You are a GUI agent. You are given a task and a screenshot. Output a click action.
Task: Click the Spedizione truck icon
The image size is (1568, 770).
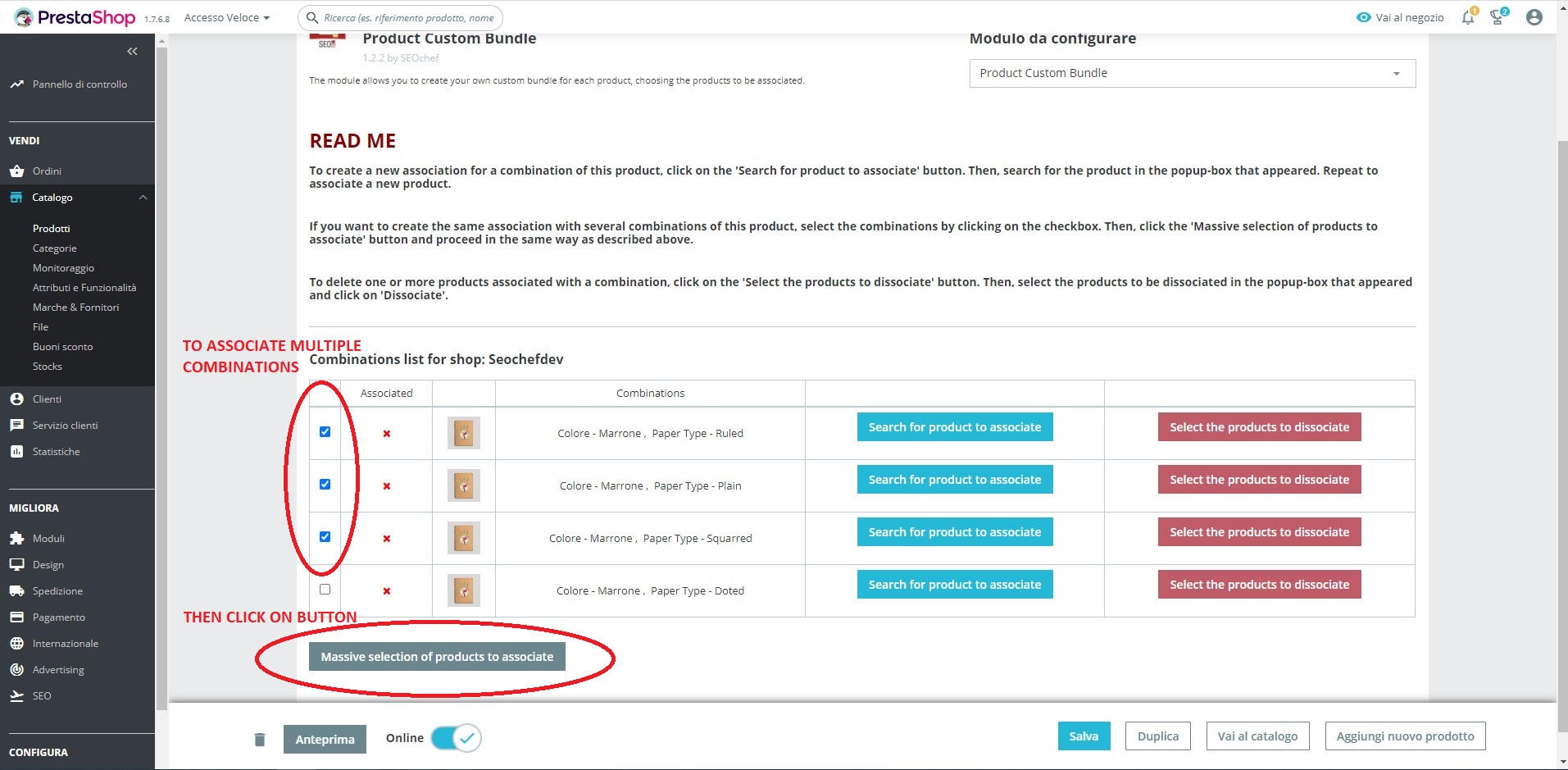(16, 591)
